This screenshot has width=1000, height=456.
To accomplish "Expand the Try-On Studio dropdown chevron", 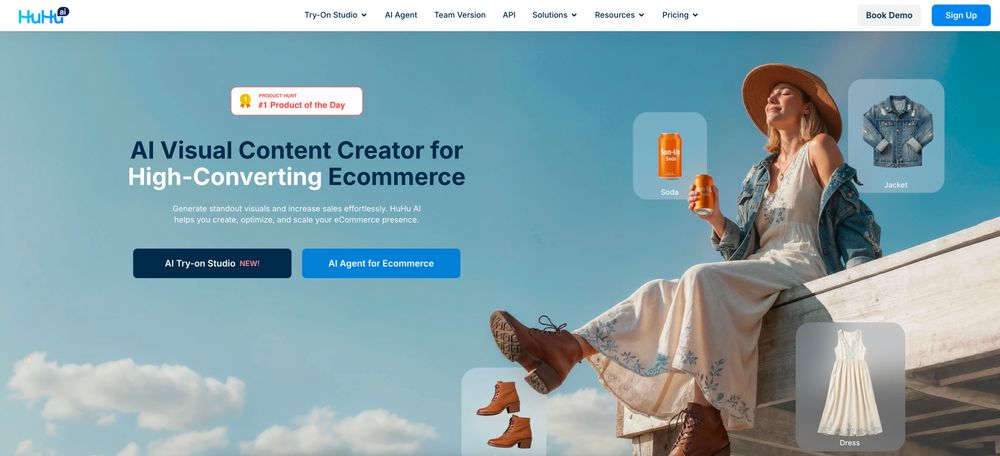I will tap(364, 15).
